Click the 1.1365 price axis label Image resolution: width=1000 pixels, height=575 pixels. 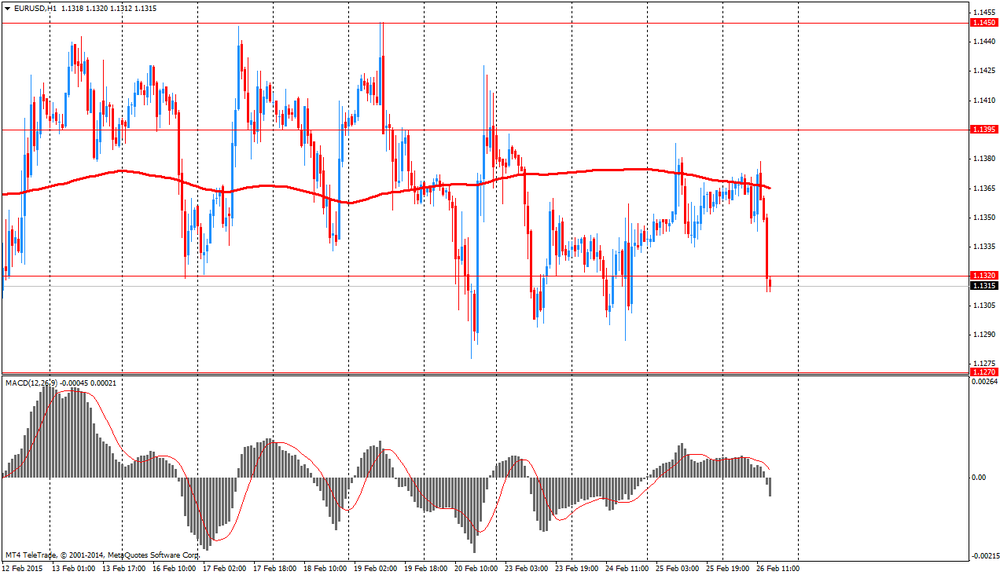pos(984,188)
